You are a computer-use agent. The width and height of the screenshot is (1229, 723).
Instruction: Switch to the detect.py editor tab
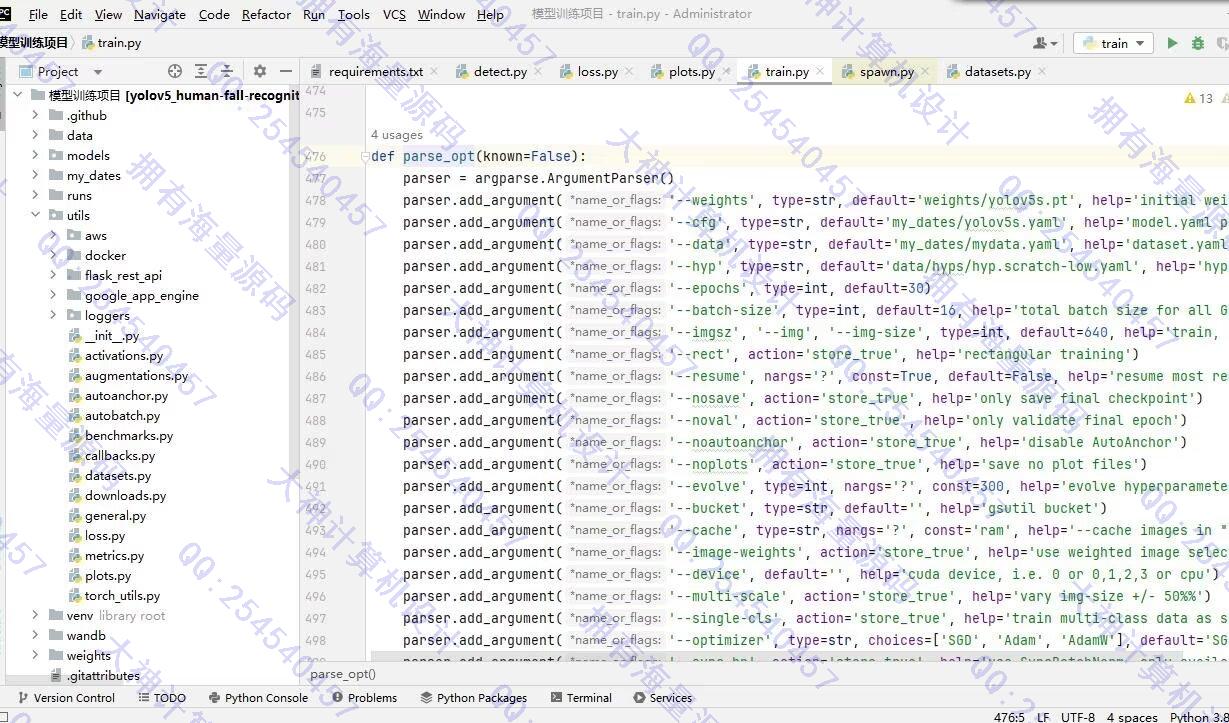pyautogui.click(x=500, y=72)
